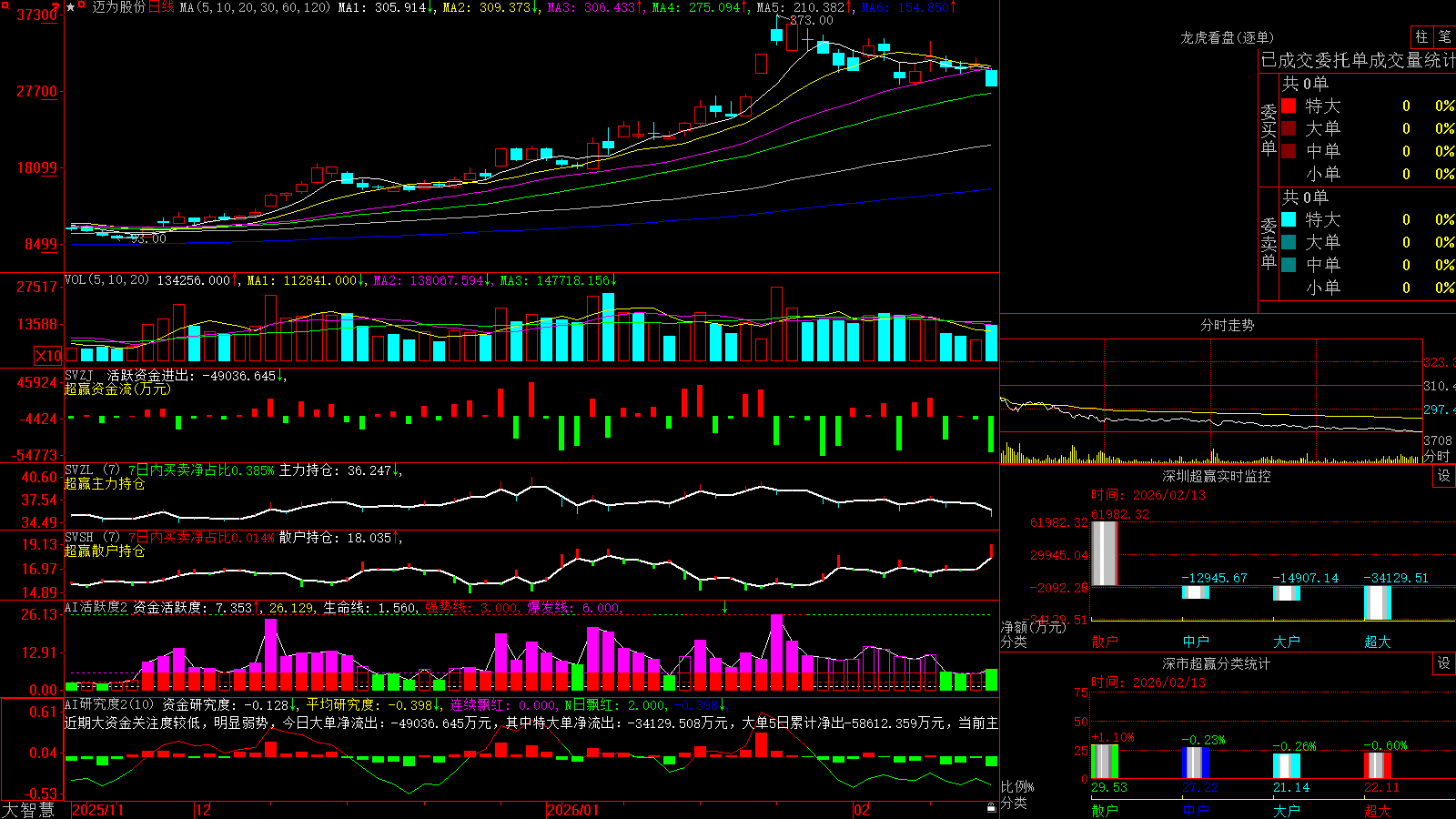Switch to 笔 (tick) view button
The width and height of the screenshot is (1456, 819).
pyautogui.click(x=1444, y=37)
